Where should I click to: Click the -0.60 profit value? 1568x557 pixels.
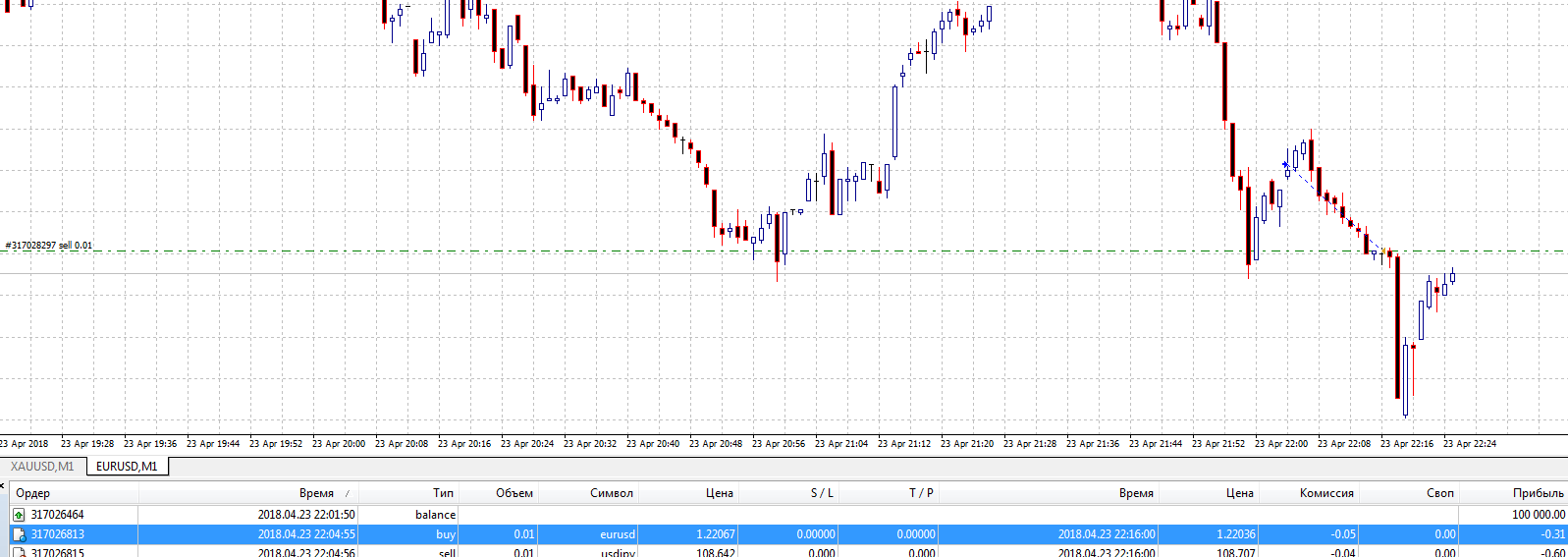(x=1553, y=552)
